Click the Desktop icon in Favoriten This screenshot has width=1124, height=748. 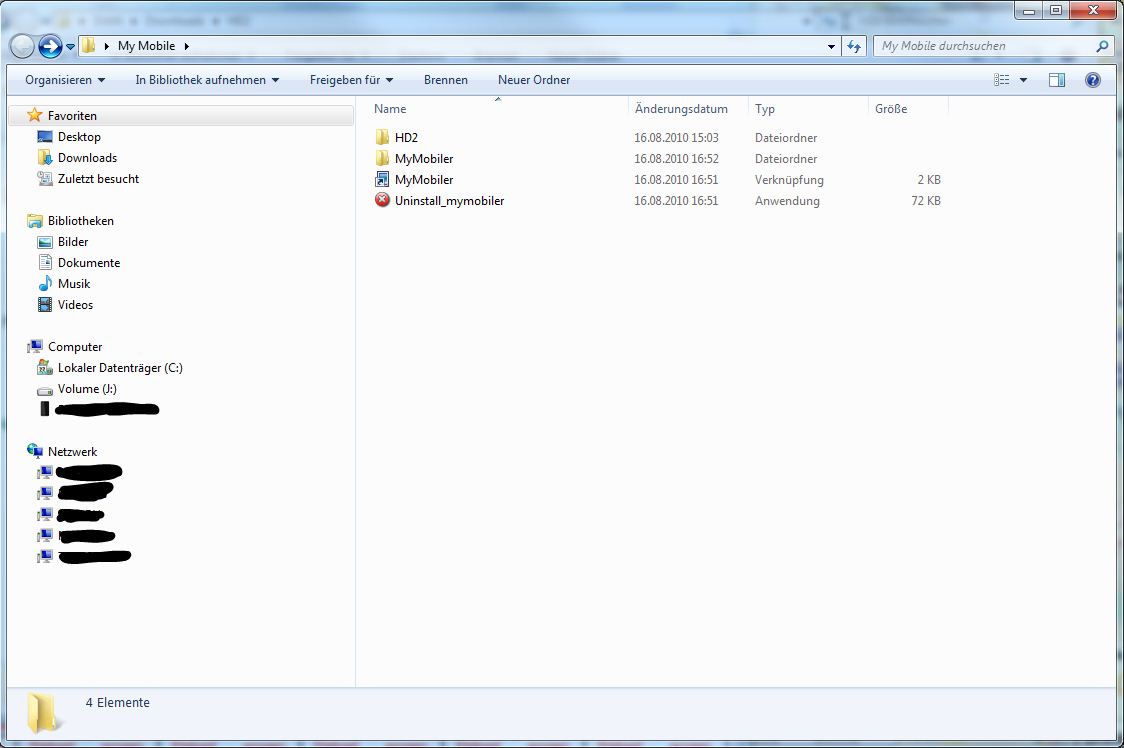[45, 136]
